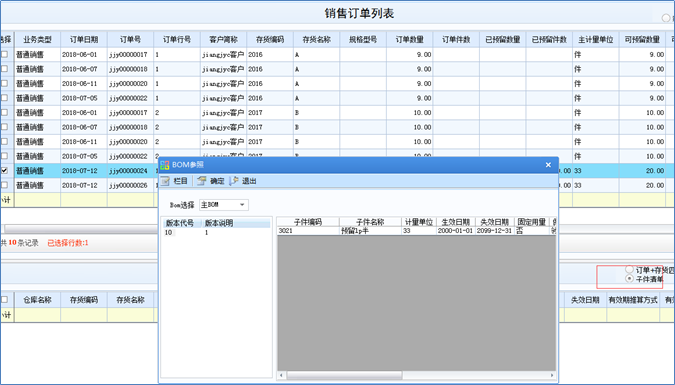Screen dimensions: 675x385
Task: Click the 订单行号 column header
Action: [177, 40]
